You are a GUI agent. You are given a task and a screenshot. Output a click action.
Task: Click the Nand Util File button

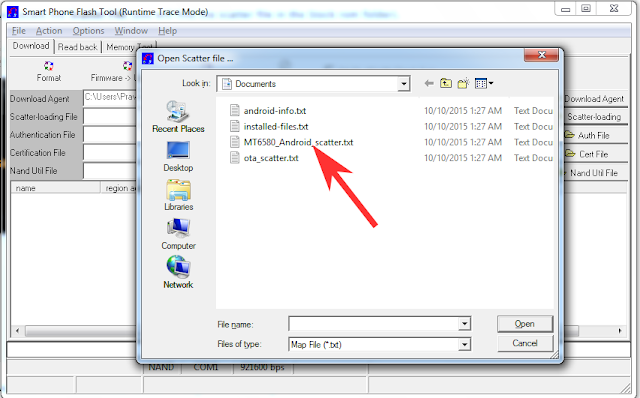pos(594,173)
